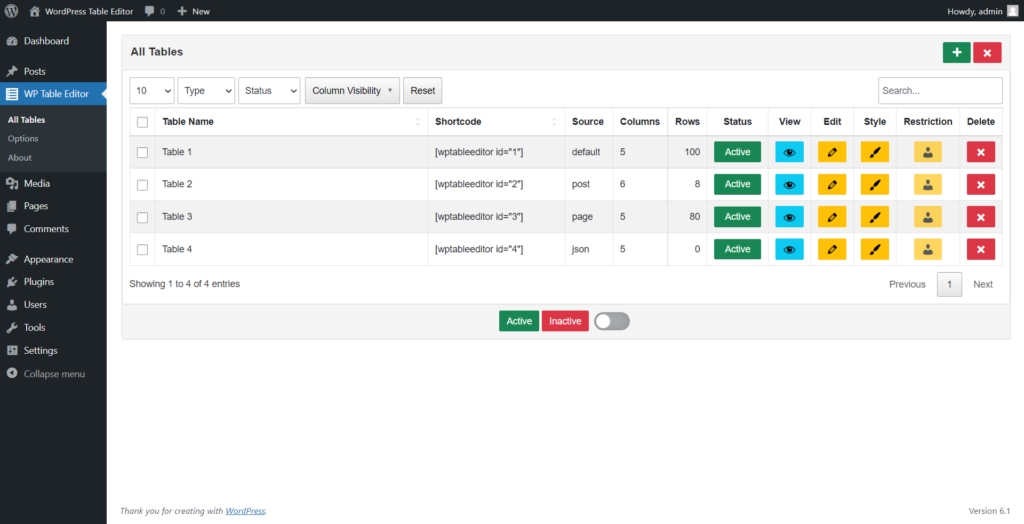
Task: Open style brush for Table 3
Action: click(875, 217)
